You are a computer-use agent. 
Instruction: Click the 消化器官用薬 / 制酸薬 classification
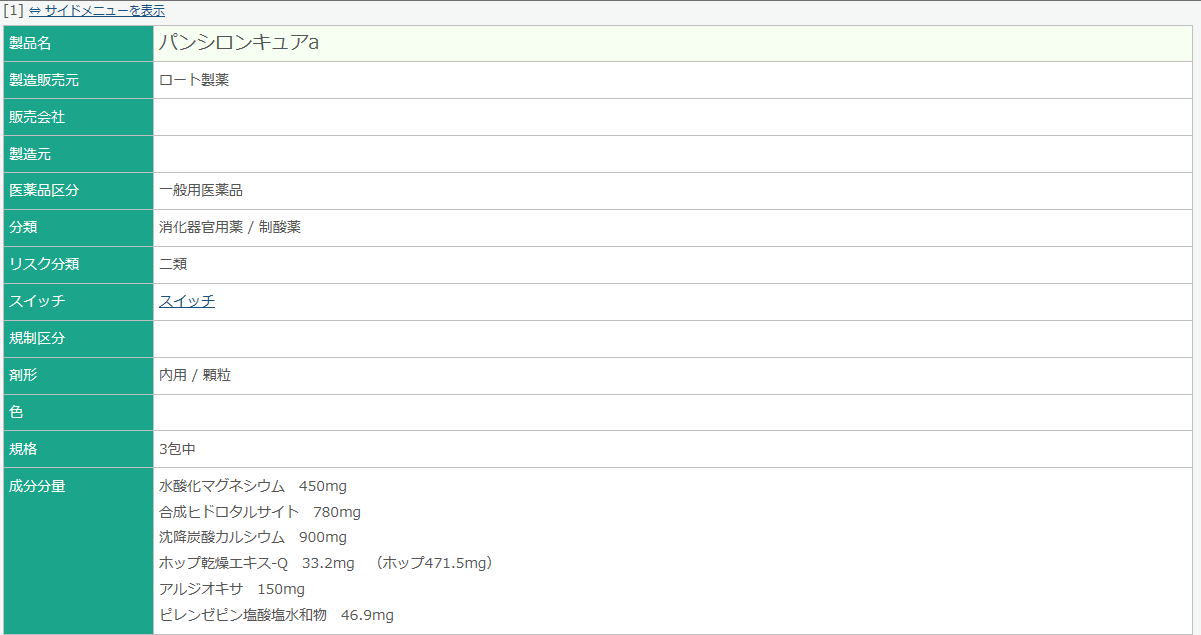[x=230, y=228]
